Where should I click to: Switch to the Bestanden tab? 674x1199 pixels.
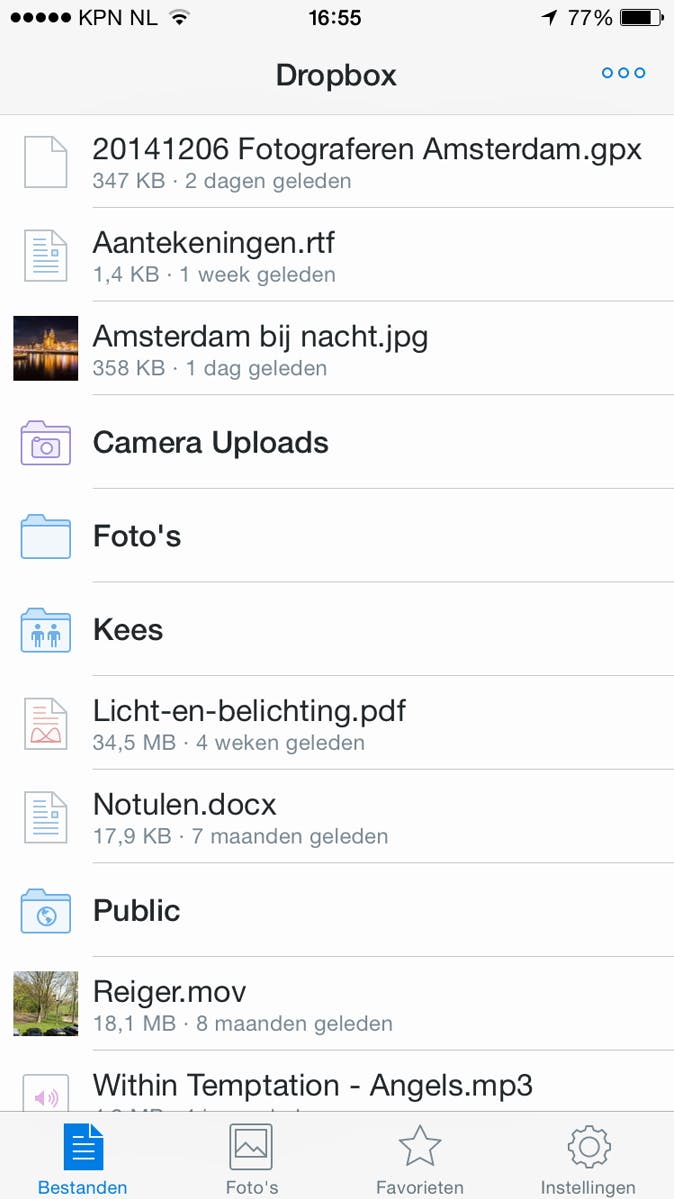click(83, 1158)
